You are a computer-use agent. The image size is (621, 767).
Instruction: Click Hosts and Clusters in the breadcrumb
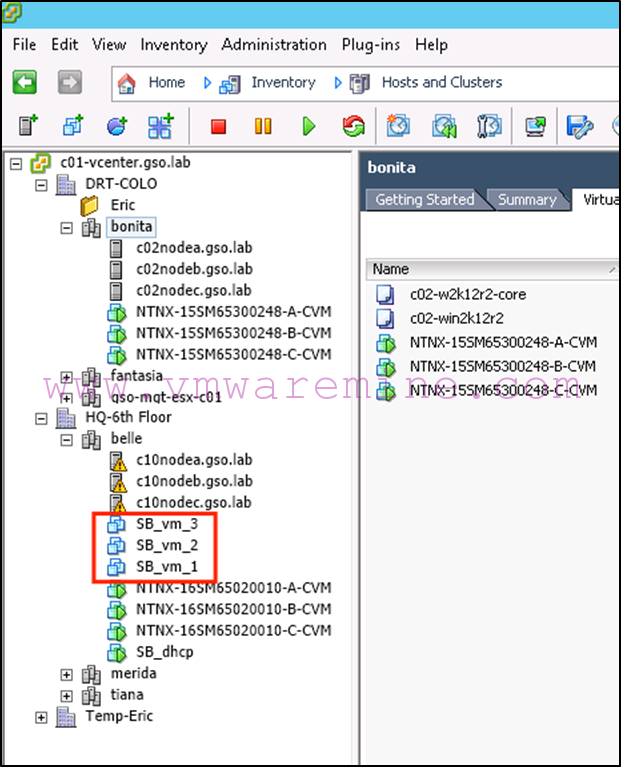point(442,82)
